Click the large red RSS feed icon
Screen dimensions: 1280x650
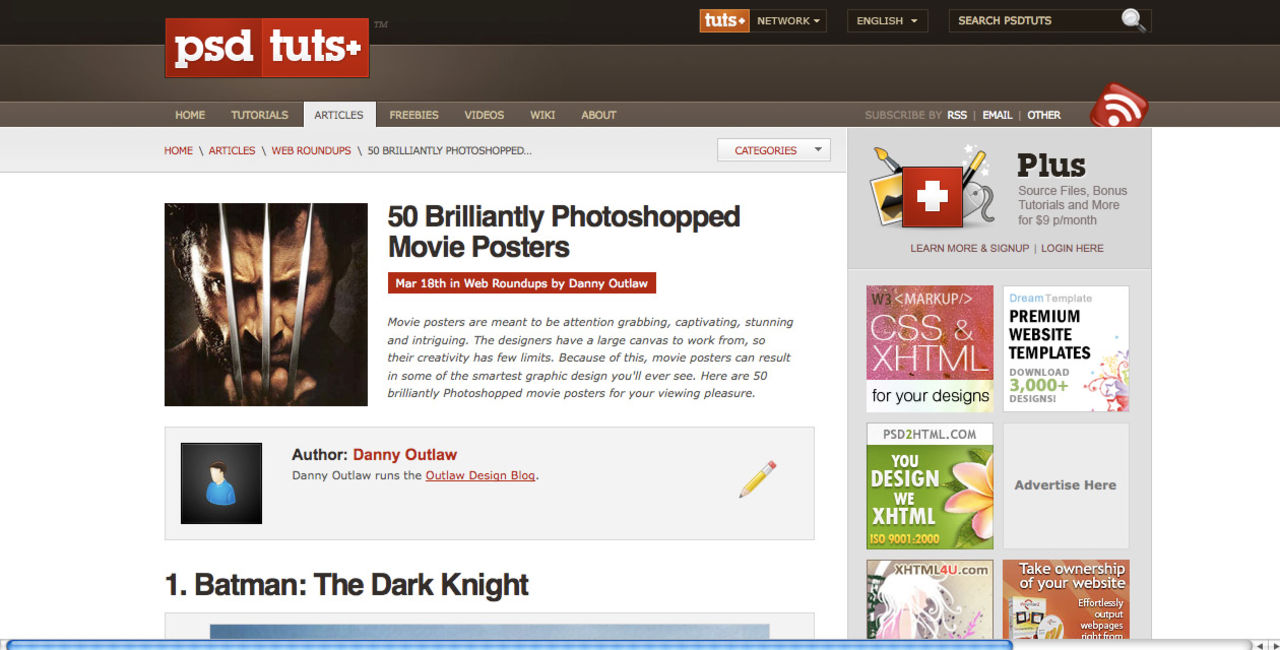click(1118, 106)
